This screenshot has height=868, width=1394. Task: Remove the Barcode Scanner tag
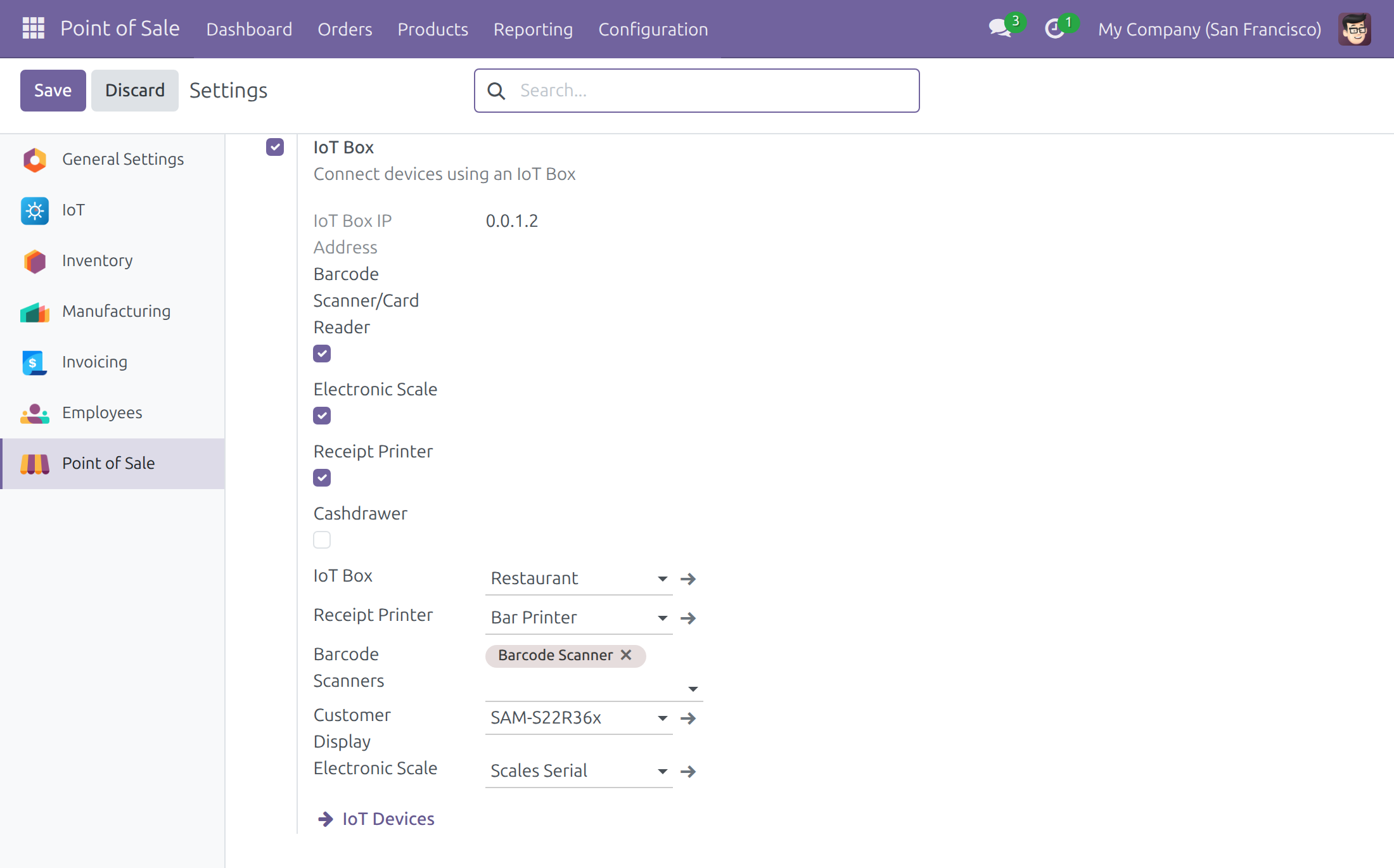coord(626,655)
